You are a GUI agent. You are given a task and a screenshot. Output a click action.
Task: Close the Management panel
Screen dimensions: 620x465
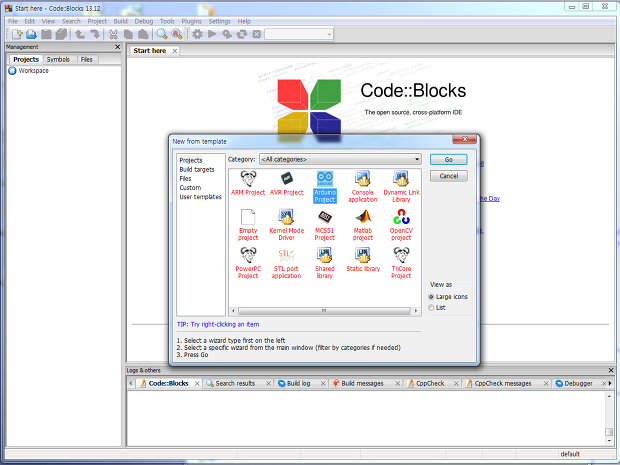pyautogui.click(x=117, y=47)
